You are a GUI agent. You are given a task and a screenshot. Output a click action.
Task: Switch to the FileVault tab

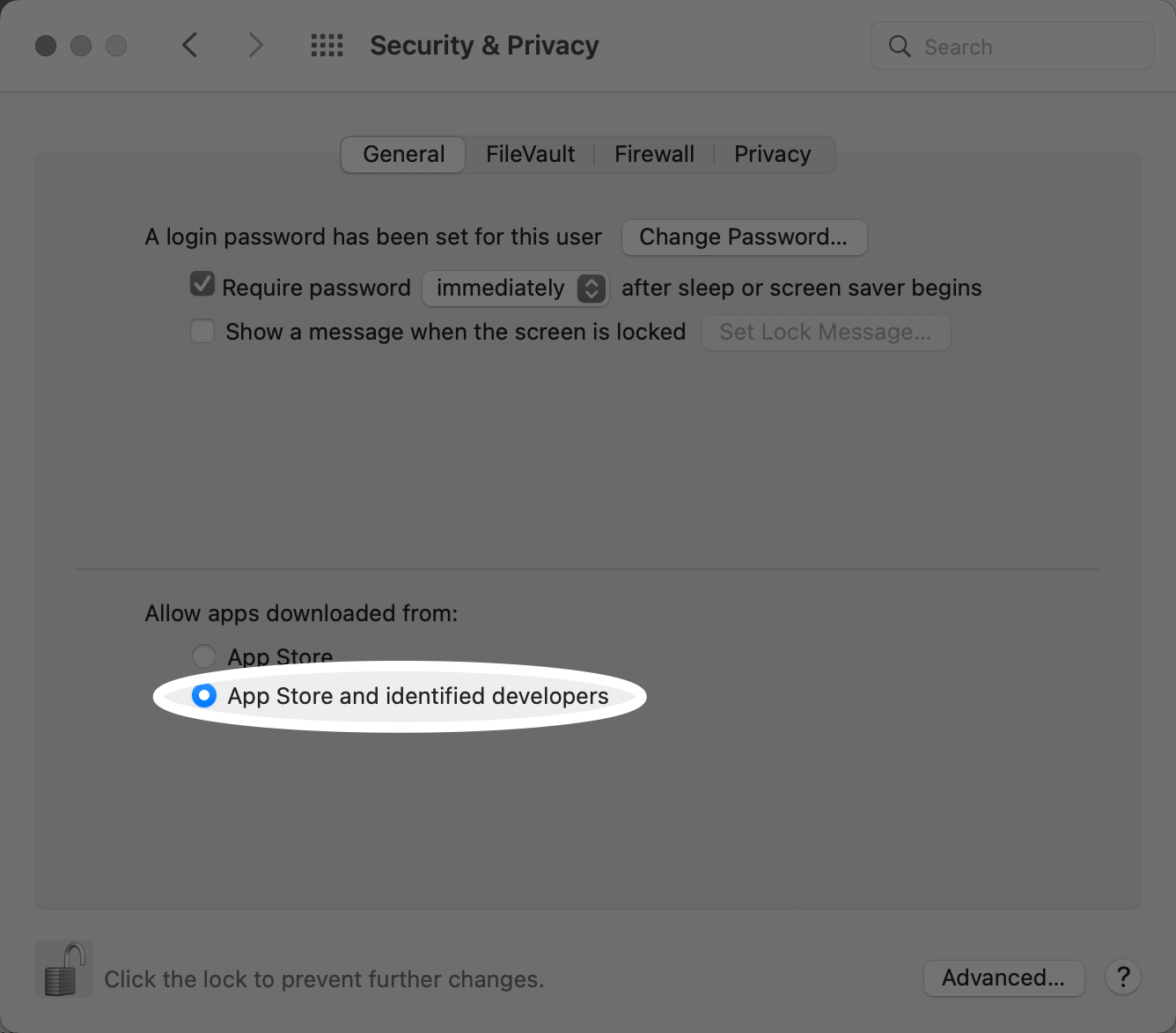pyautogui.click(x=530, y=154)
